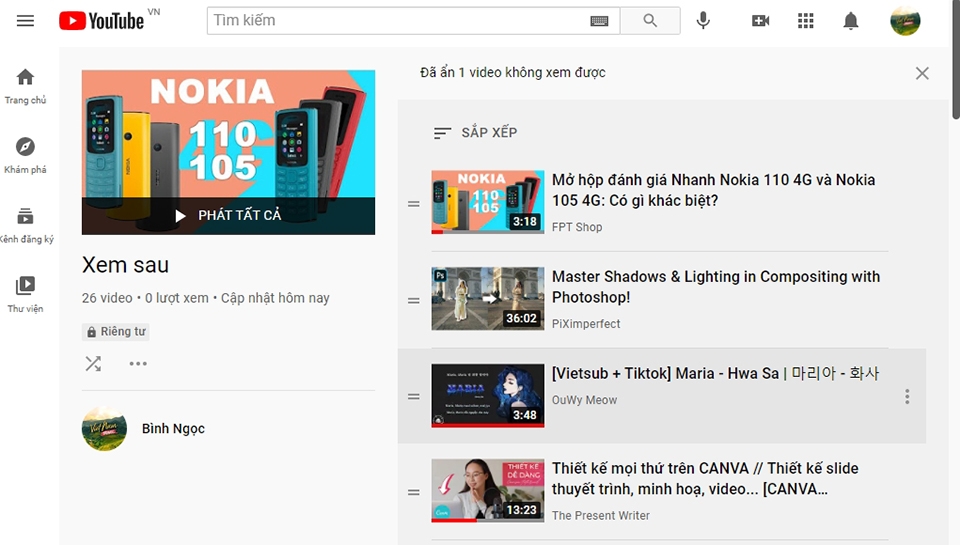Start voice search with microphone

(703, 21)
